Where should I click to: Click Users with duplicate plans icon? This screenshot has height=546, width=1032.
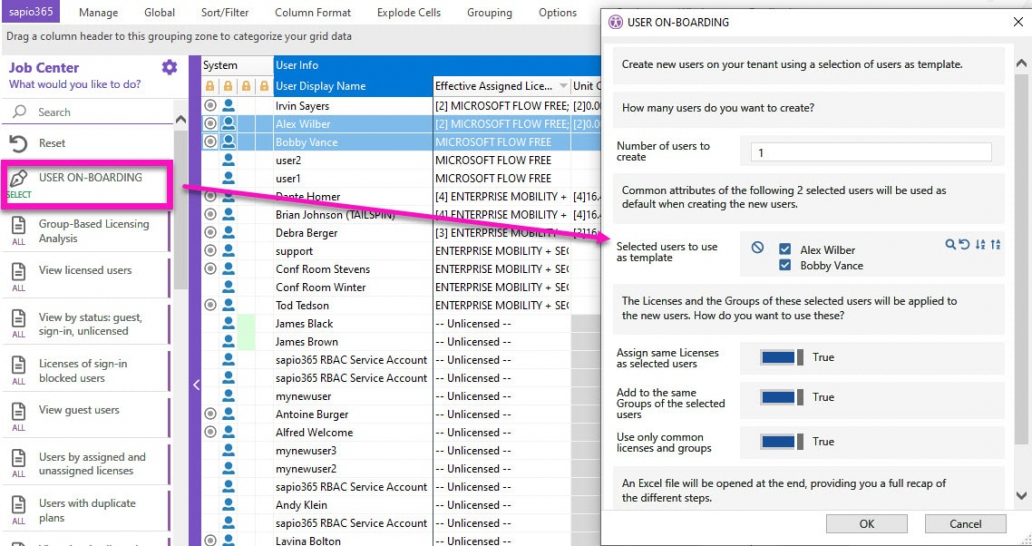click(x=18, y=505)
